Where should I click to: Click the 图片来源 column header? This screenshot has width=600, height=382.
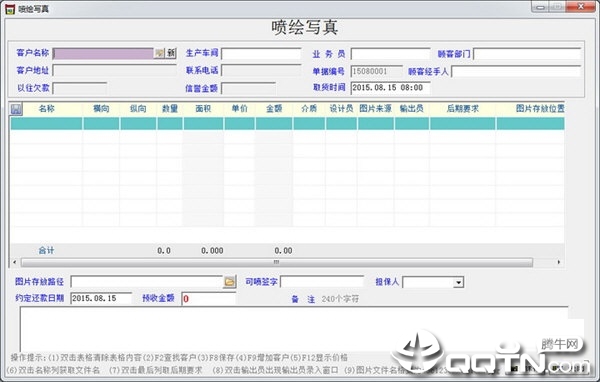point(375,109)
